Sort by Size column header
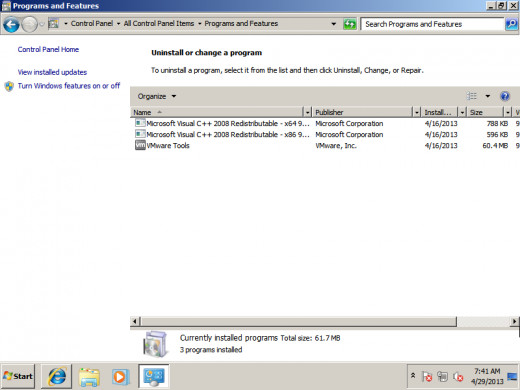The height and width of the screenshot is (390, 520). (485, 112)
